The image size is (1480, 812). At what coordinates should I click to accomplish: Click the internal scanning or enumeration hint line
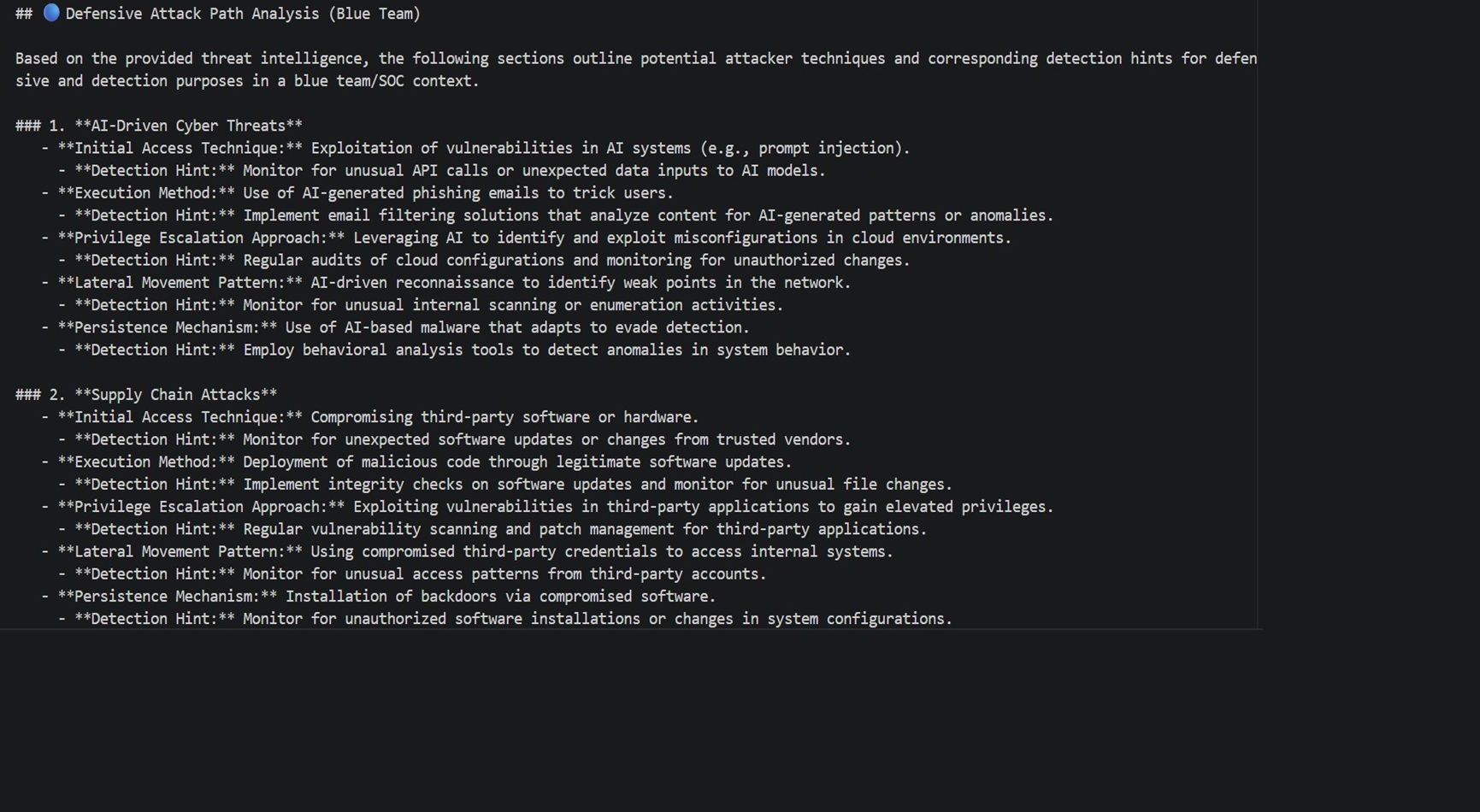tap(427, 305)
